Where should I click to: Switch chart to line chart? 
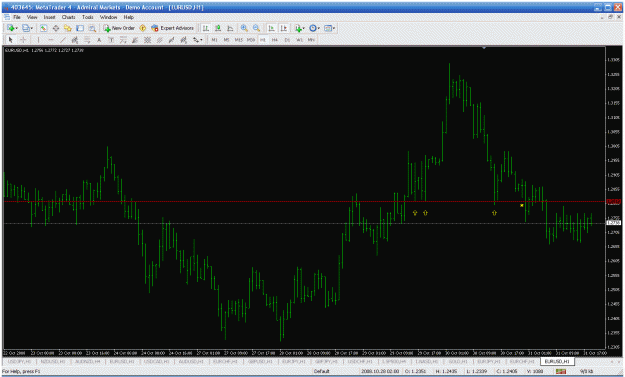point(230,28)
